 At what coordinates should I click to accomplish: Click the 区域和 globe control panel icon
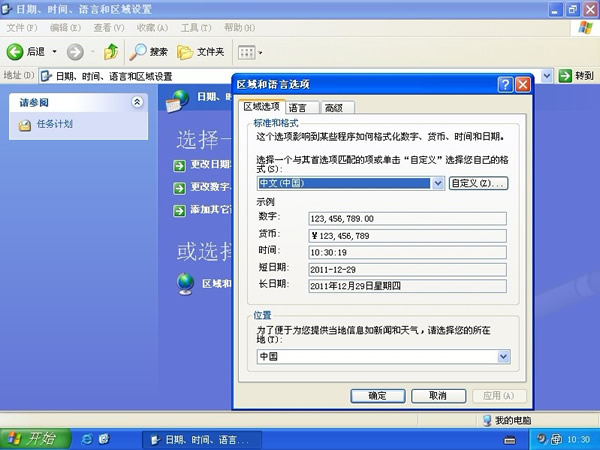(x=186, y=284)
